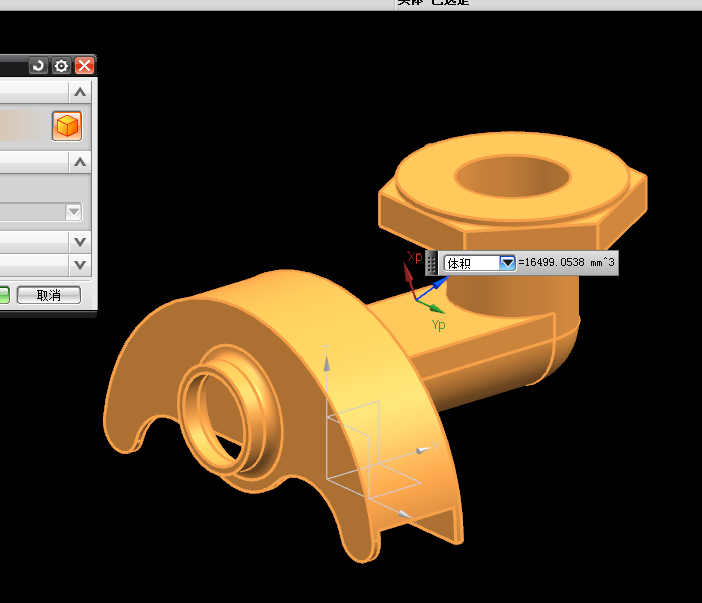Click the volume value 16499.0538 mm^3
The width and height of the screenshot is (702, 603).
[x=567, y=263]
